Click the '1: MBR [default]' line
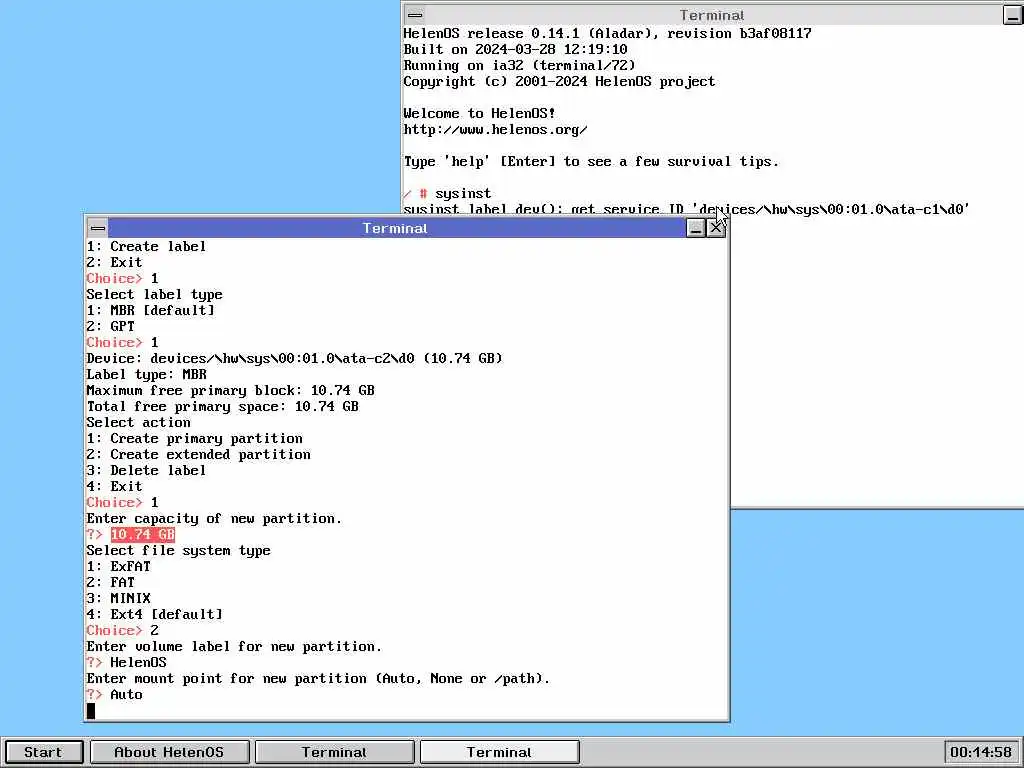Screen dimensions: 1024x768 pyautogui.click(x=150, y=310)
